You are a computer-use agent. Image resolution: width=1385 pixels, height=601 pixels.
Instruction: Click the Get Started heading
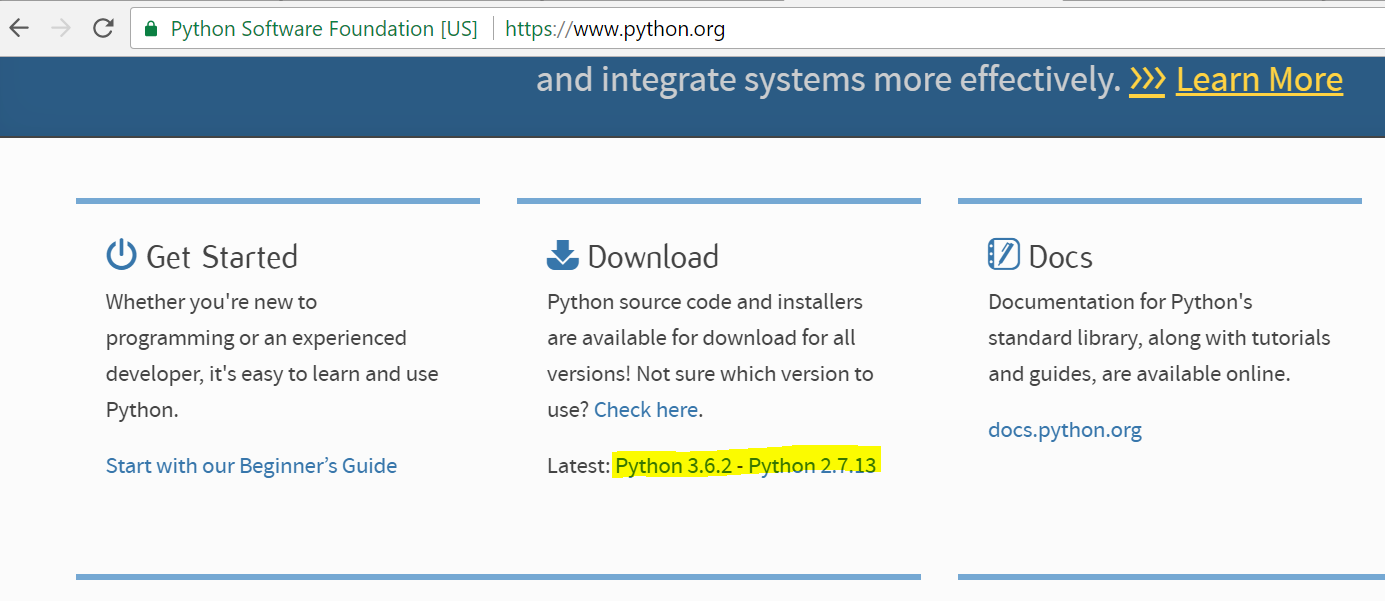pos(222,257)
